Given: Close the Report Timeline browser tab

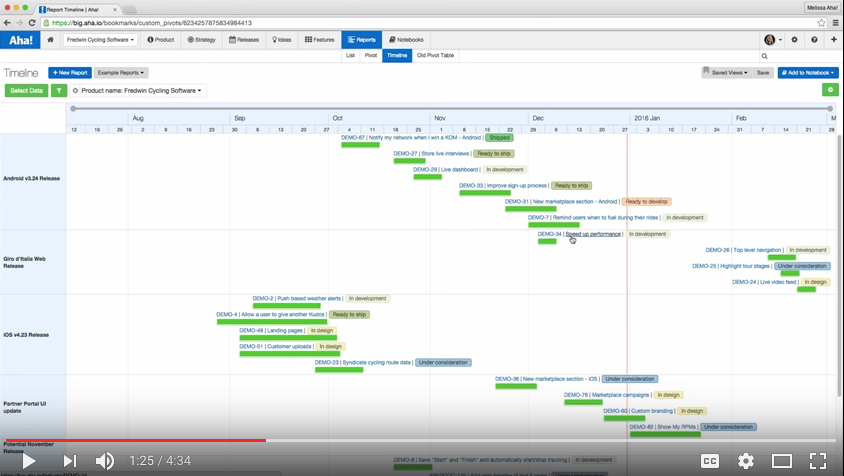Looking at the screenshot, I should [115, 9].
